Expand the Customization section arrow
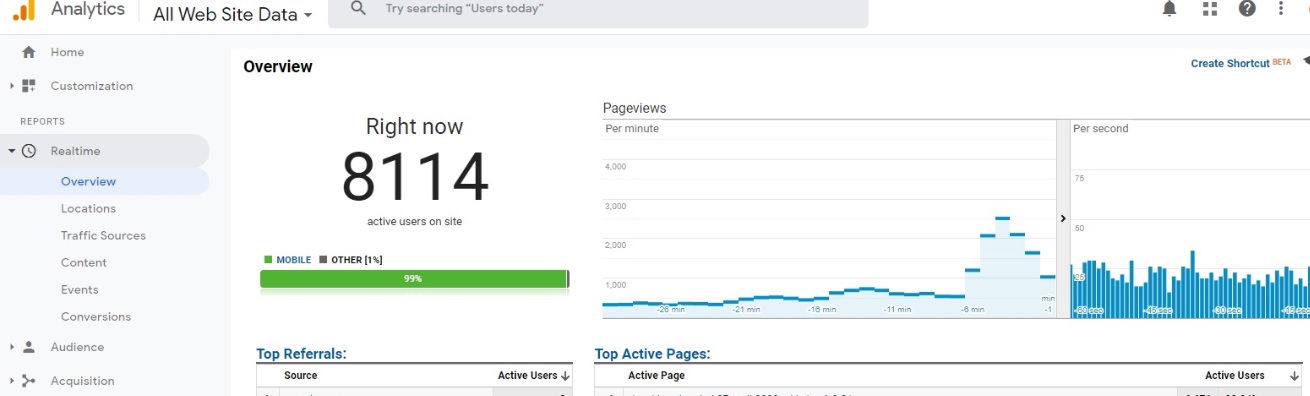 pos(12,86)
